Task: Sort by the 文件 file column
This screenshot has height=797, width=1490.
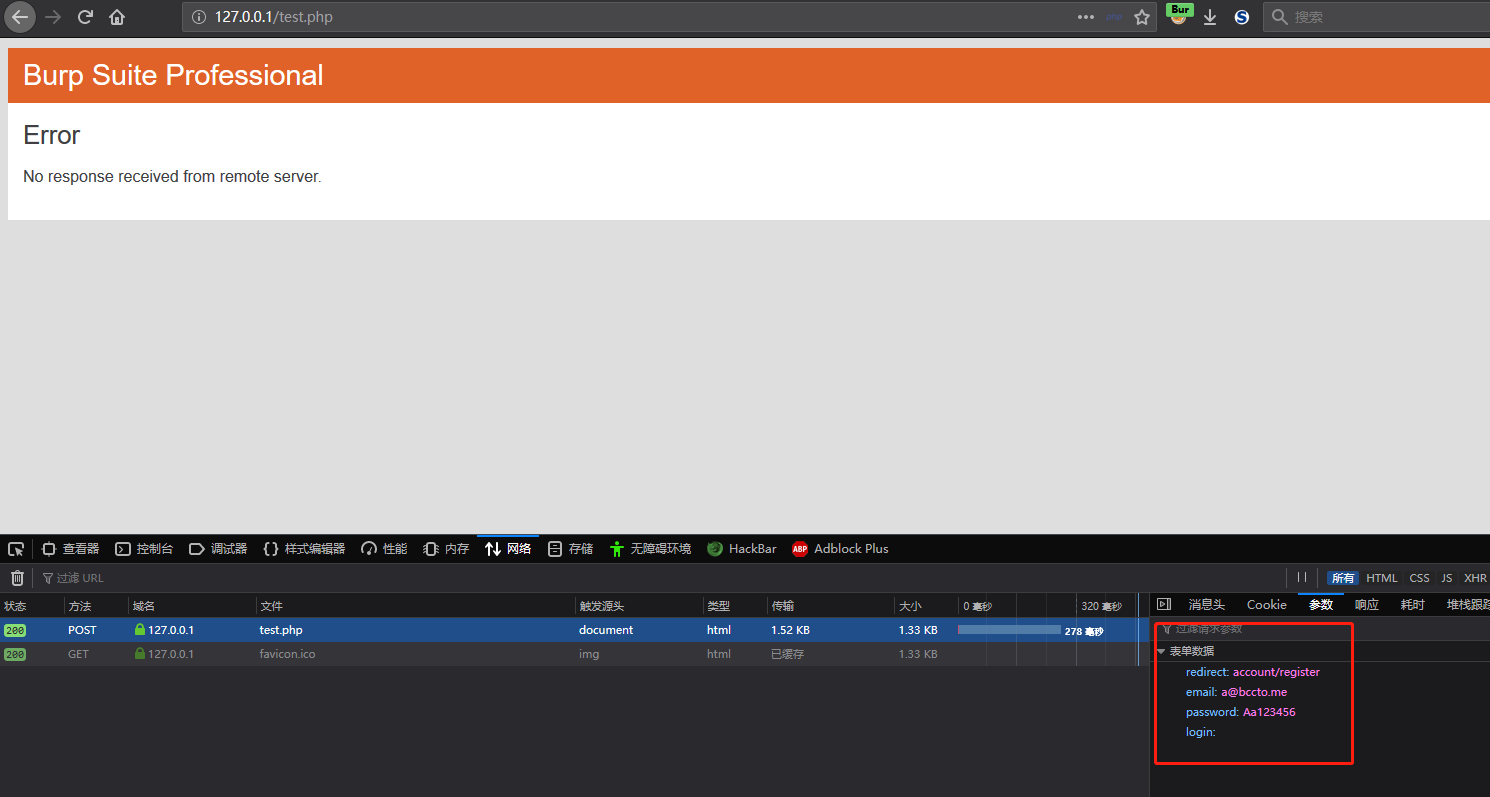Action: tap(415, 606)
